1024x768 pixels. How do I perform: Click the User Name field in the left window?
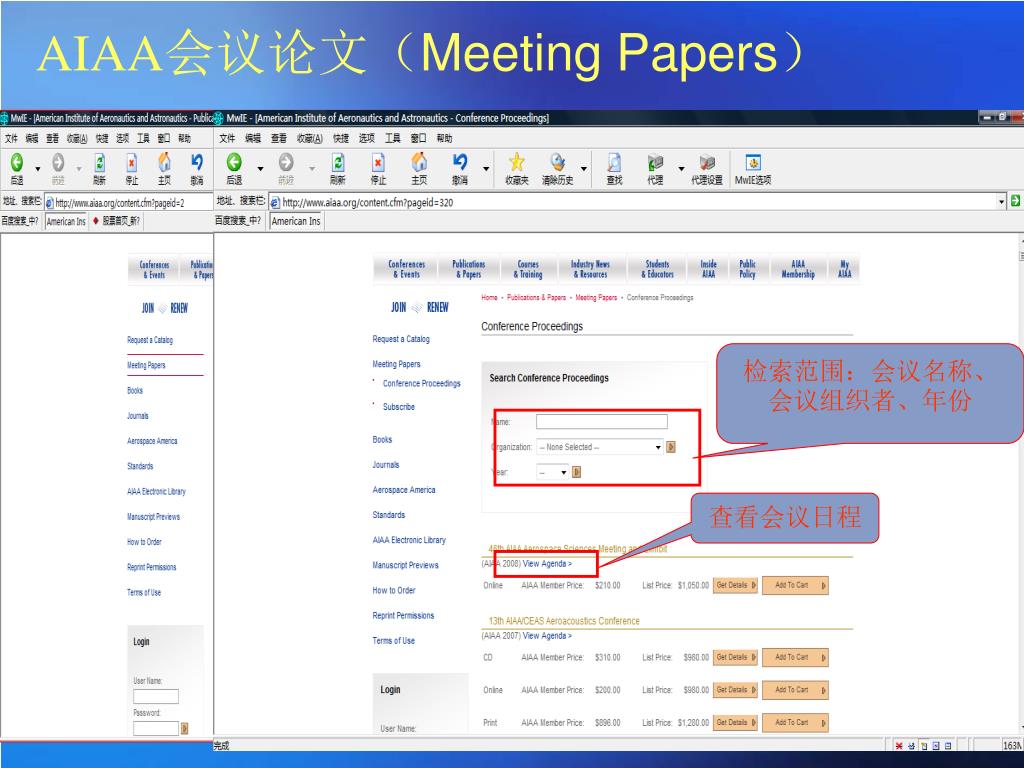[x=155, y=696]
